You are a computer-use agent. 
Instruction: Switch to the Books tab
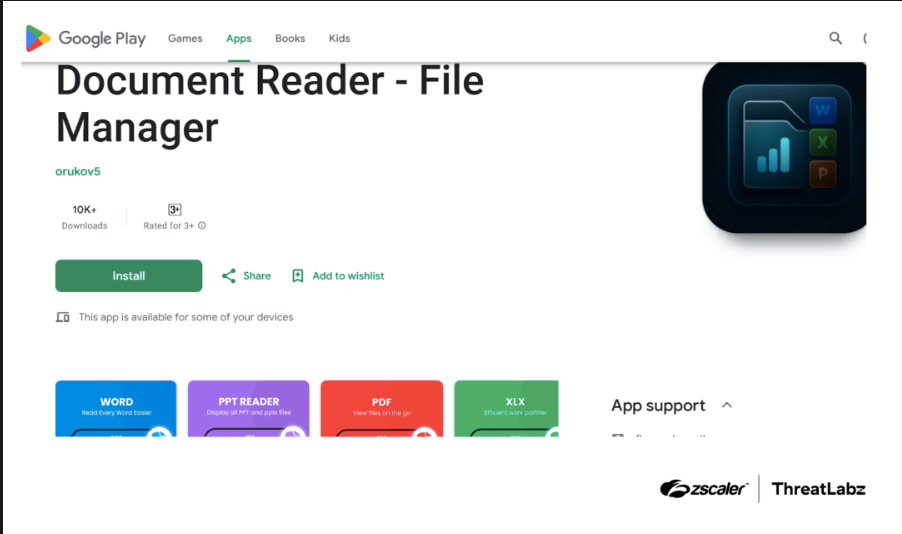(x=290, y=39)
